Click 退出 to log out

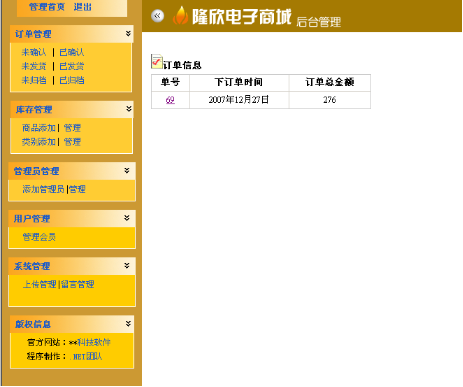click(83, 7)
